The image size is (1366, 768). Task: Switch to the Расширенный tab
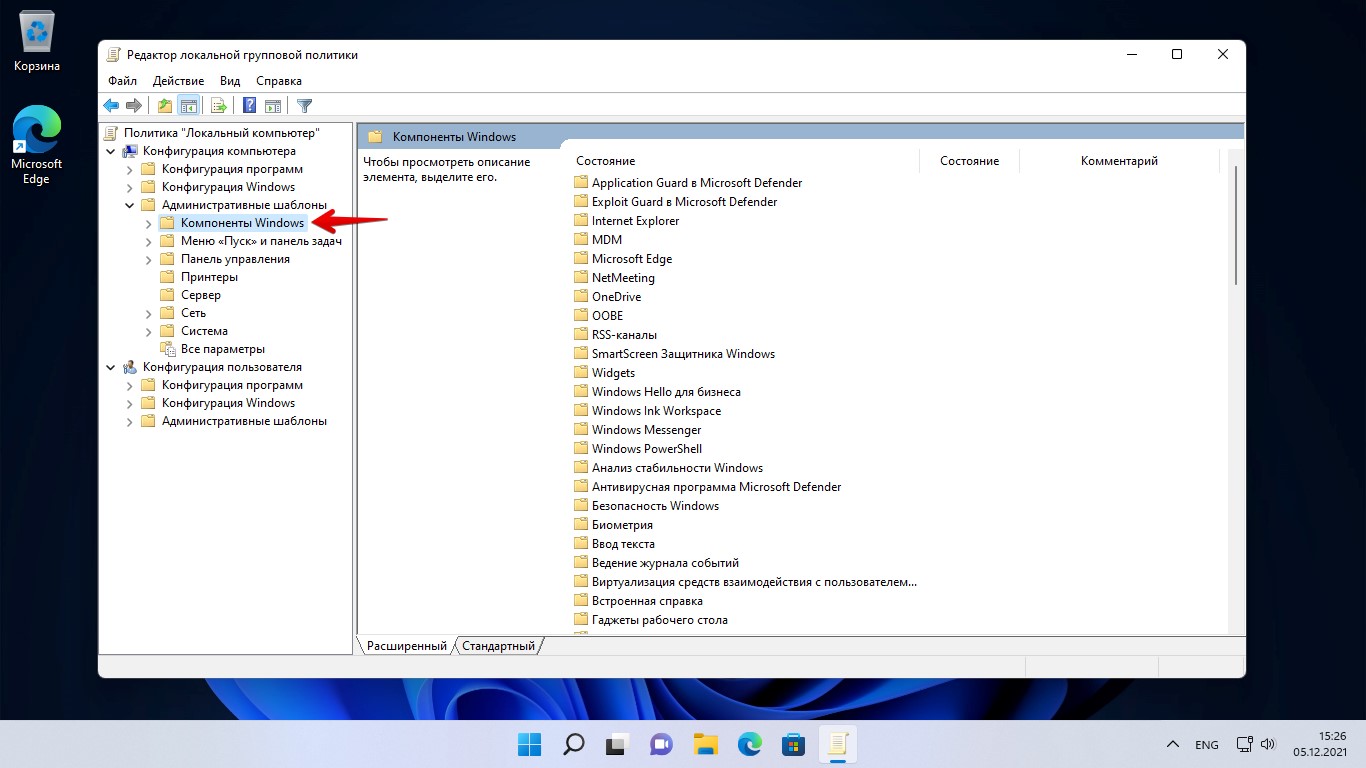tap(406, 646)
